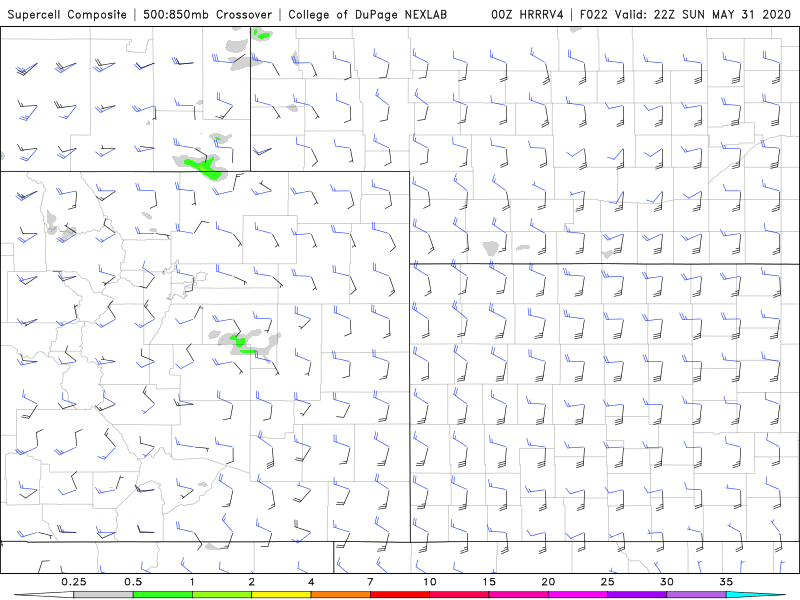Click the 'F022' forecast hour text

(x=593, y=14)
